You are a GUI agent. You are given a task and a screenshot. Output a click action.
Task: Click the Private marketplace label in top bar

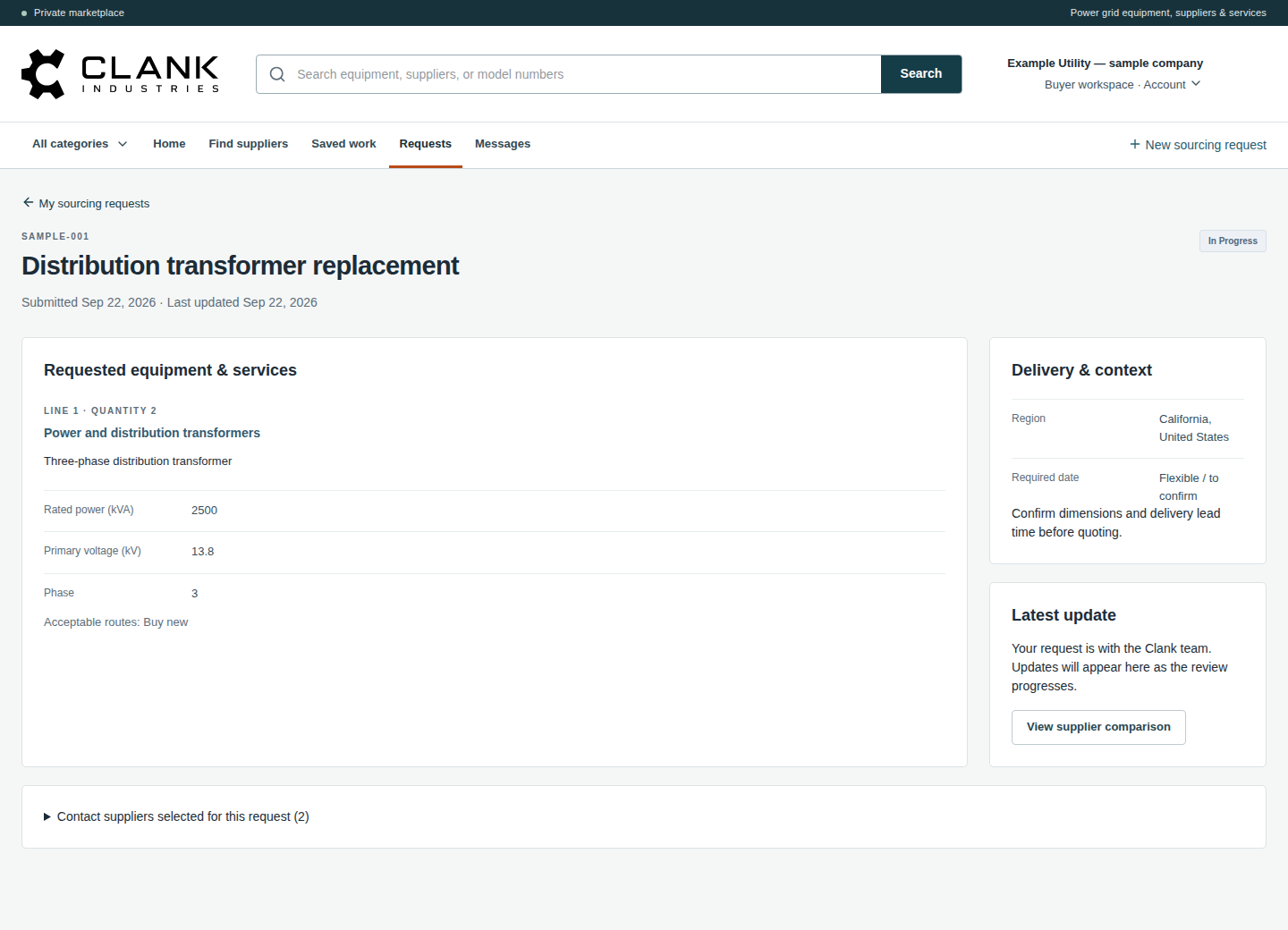(x=79, y=13)
